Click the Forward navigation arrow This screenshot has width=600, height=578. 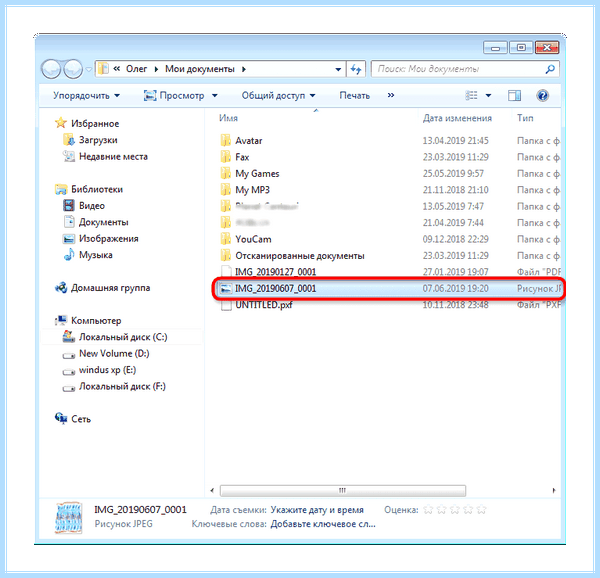(x=73, y=69)
